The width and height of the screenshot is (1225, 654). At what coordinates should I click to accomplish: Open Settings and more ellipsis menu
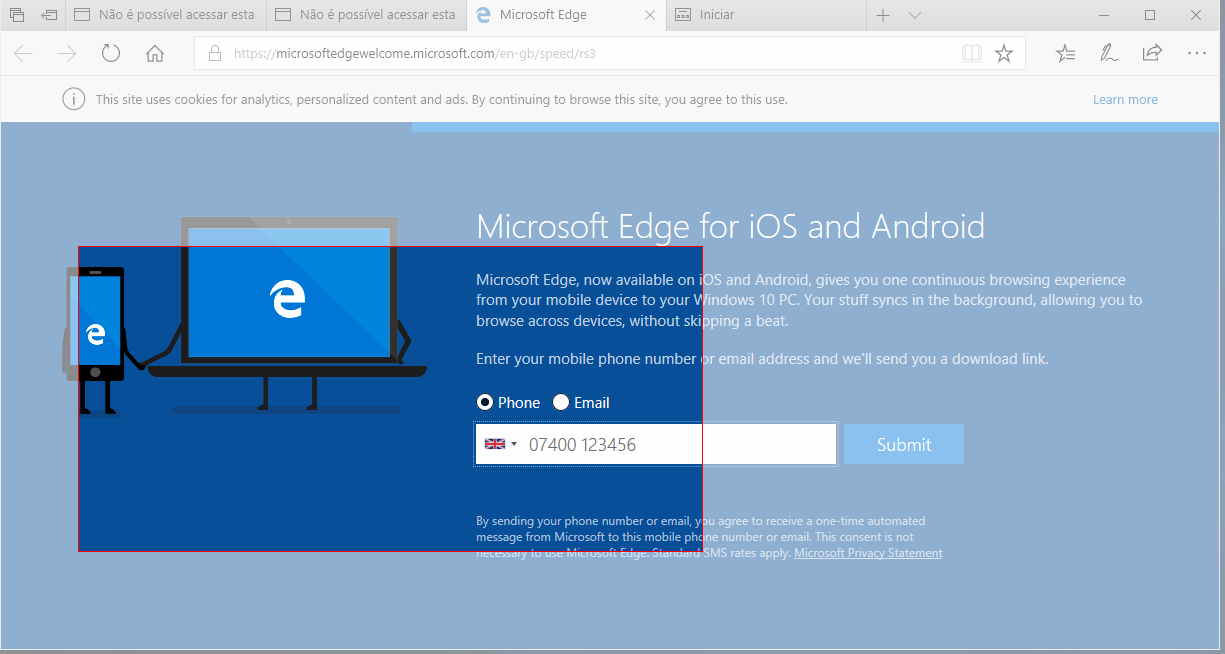[1196, 54]
